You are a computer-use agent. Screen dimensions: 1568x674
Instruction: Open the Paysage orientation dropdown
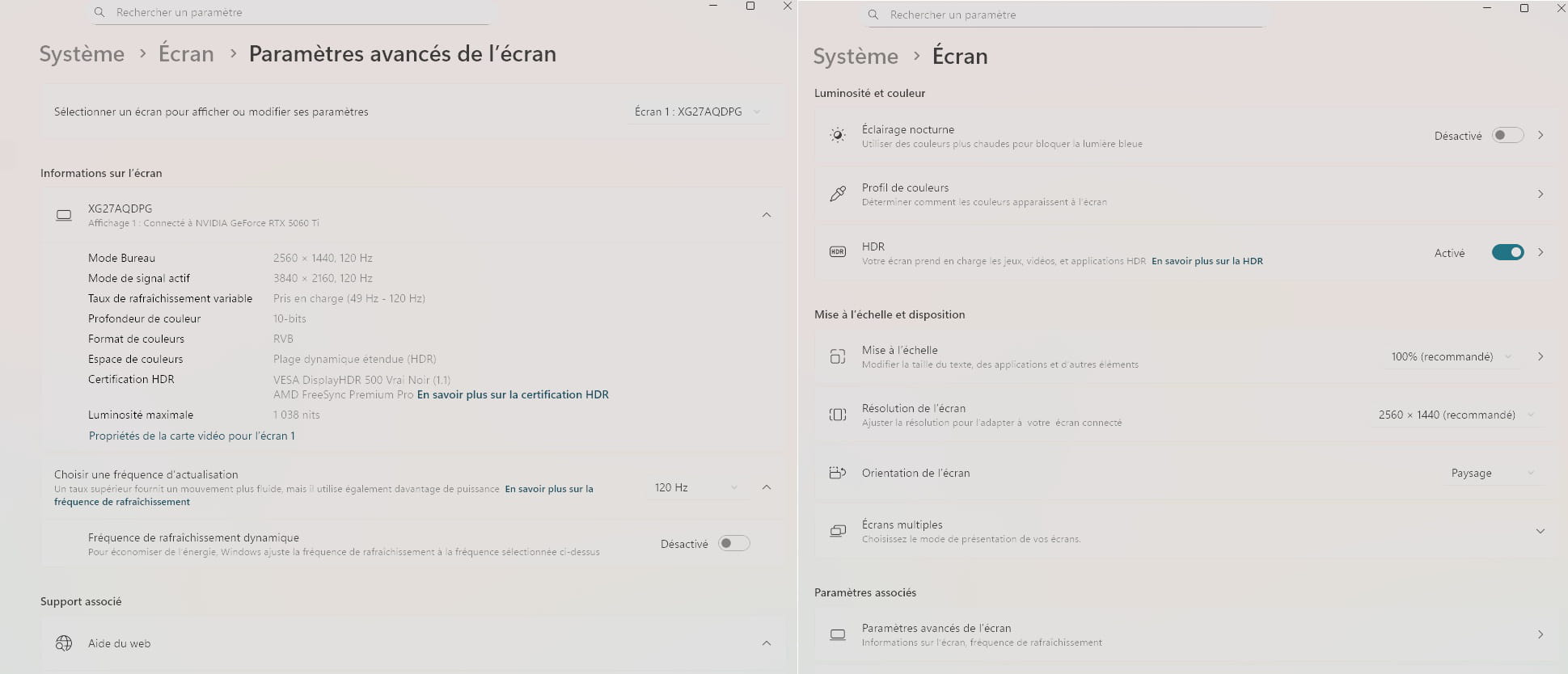point(1492,473)
